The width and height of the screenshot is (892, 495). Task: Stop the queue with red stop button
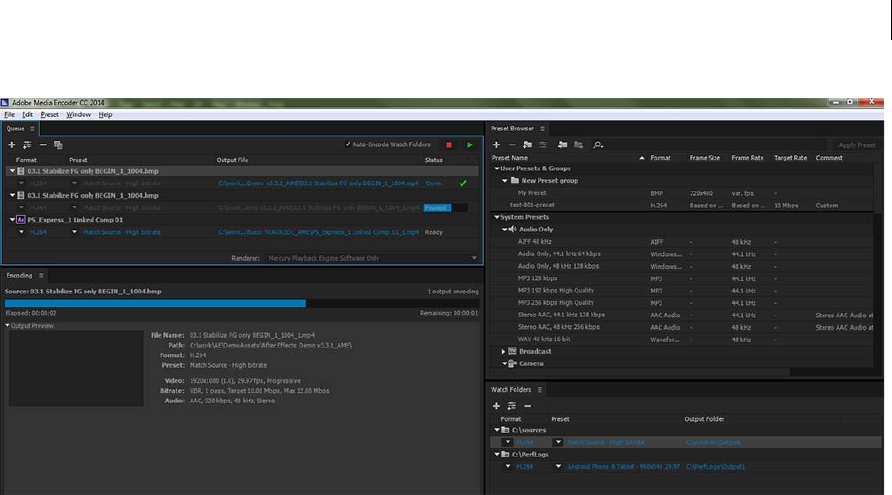tap(449, 145)
